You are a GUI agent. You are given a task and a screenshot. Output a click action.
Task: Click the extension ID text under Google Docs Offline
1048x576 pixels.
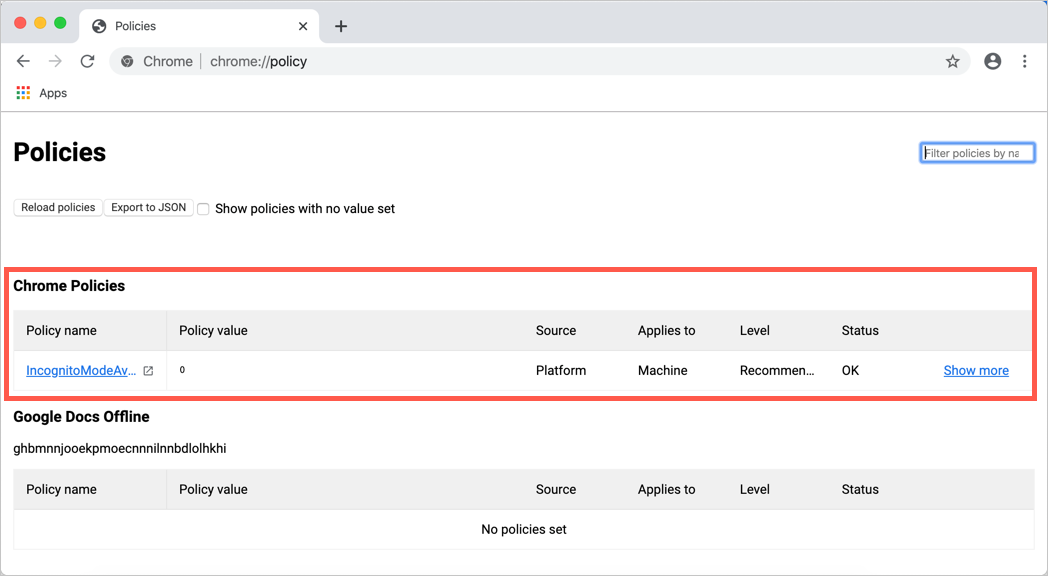click(x=119, y=448)
